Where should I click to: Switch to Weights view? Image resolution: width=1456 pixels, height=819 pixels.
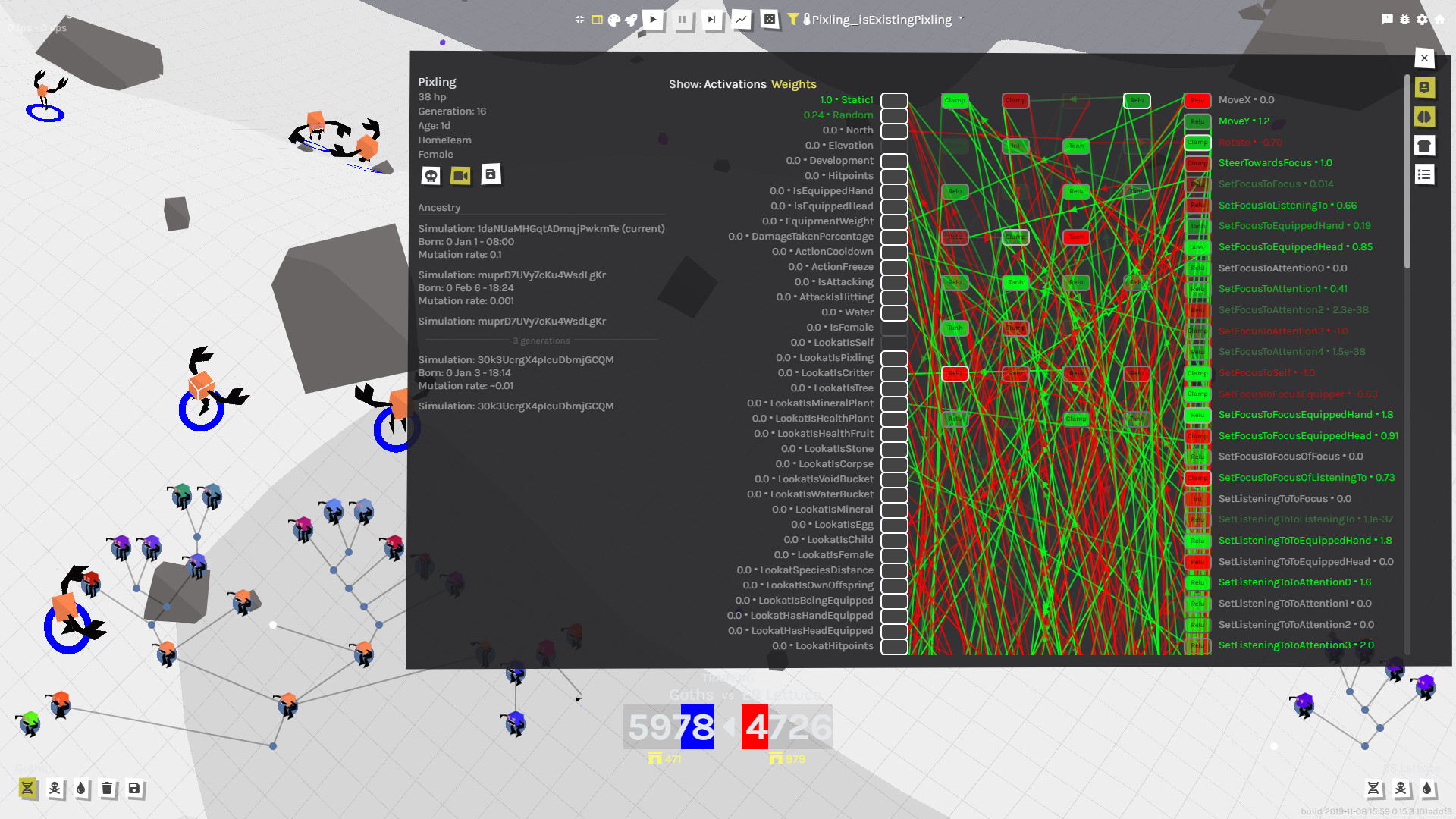[x=793, y=84]
